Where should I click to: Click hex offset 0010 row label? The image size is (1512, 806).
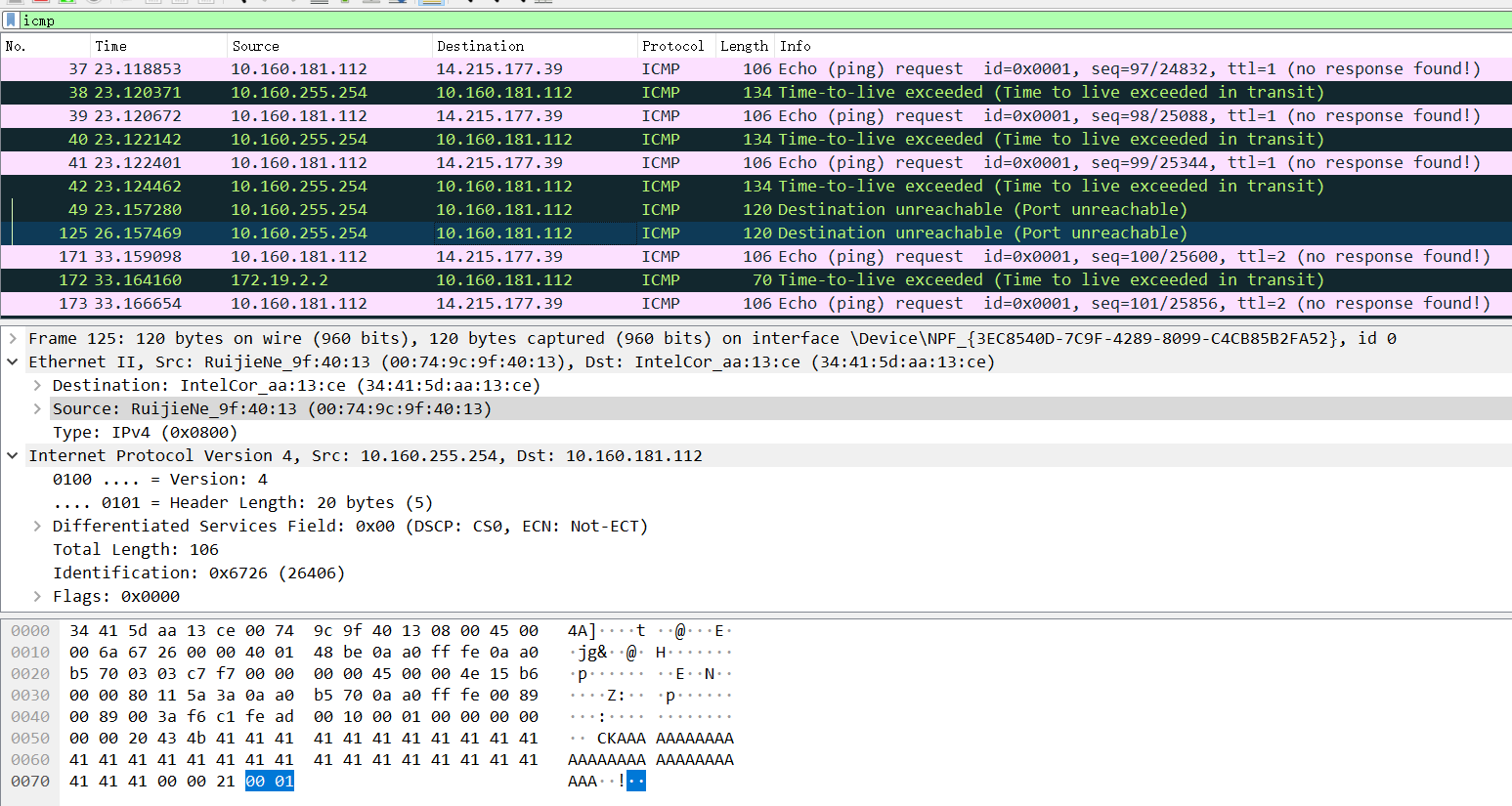[30, 653]
